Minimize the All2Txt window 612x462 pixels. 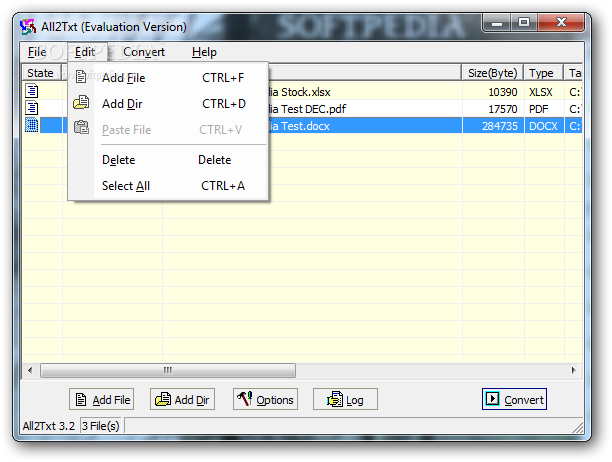tap(496, 23)
